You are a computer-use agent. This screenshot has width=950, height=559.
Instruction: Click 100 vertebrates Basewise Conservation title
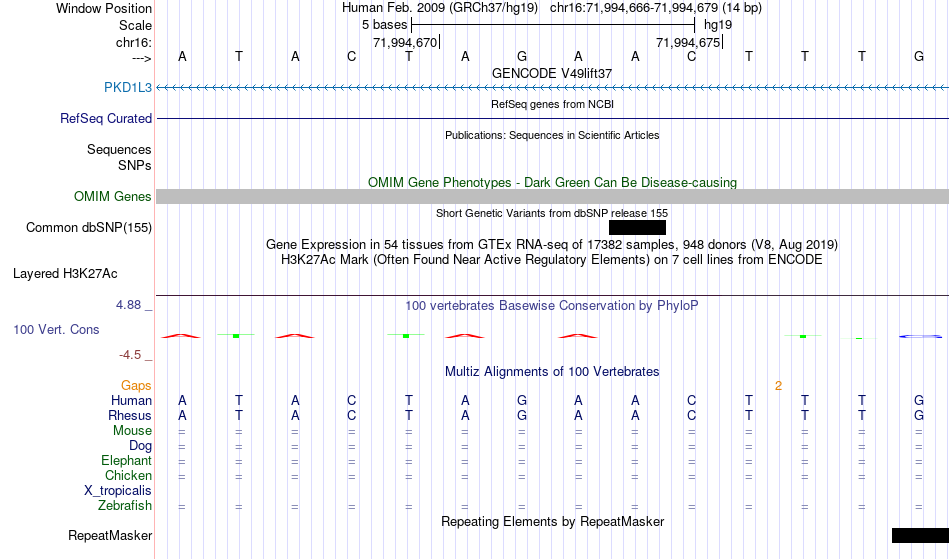(552, 305)
